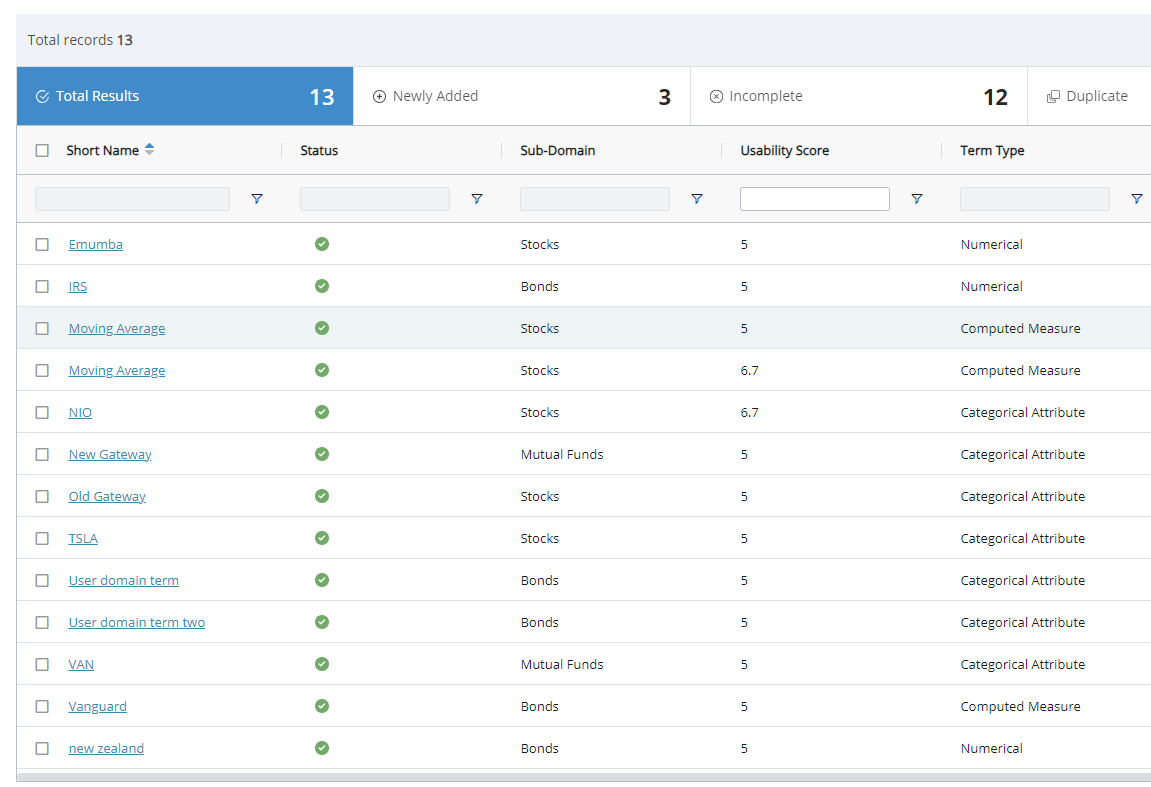Select all rows with header checkbox
The image size is (1151, 787).
coord(42,150)
